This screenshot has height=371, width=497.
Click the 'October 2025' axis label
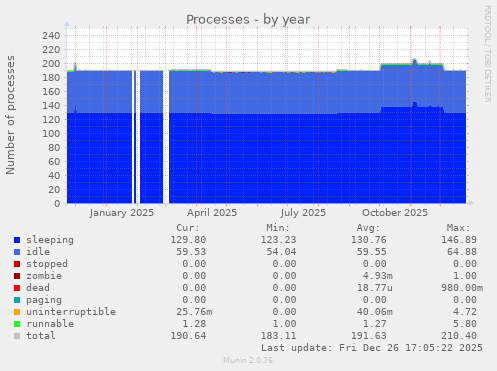point(395,213)
